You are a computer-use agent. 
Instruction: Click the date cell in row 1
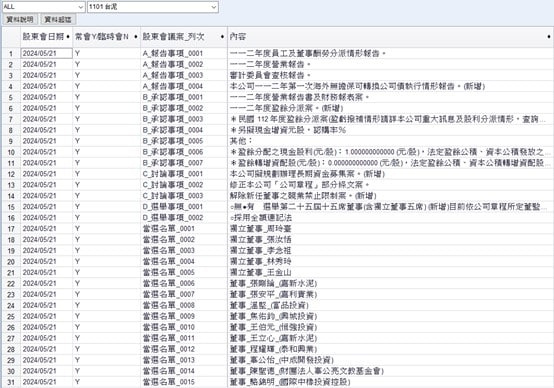pos(47,53)
